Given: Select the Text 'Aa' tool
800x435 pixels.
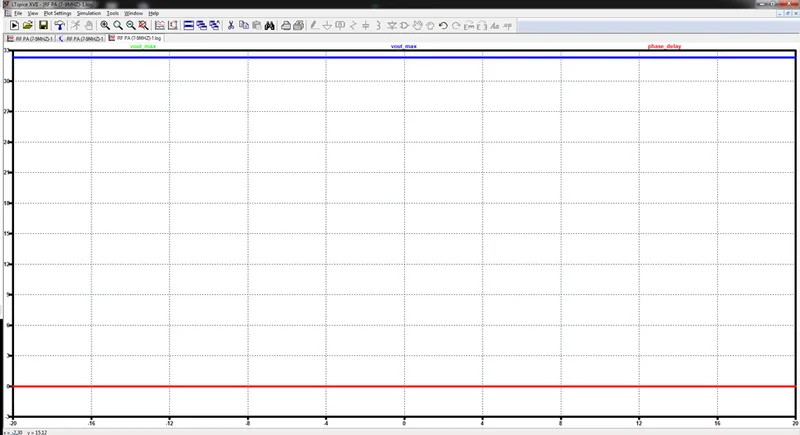Looking at the screenshot, I should (494, 25).
